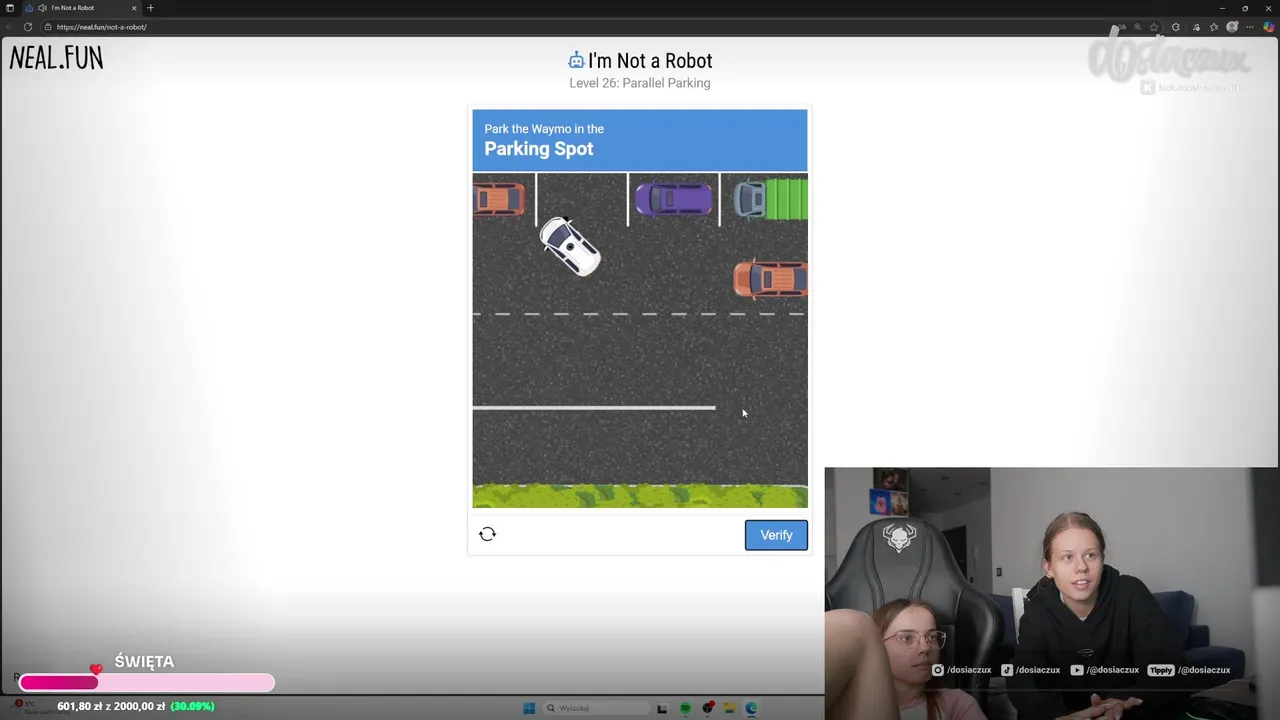Click the webcam overlay video
The width and height of the screenshot is (1280, 720).
1052,593
